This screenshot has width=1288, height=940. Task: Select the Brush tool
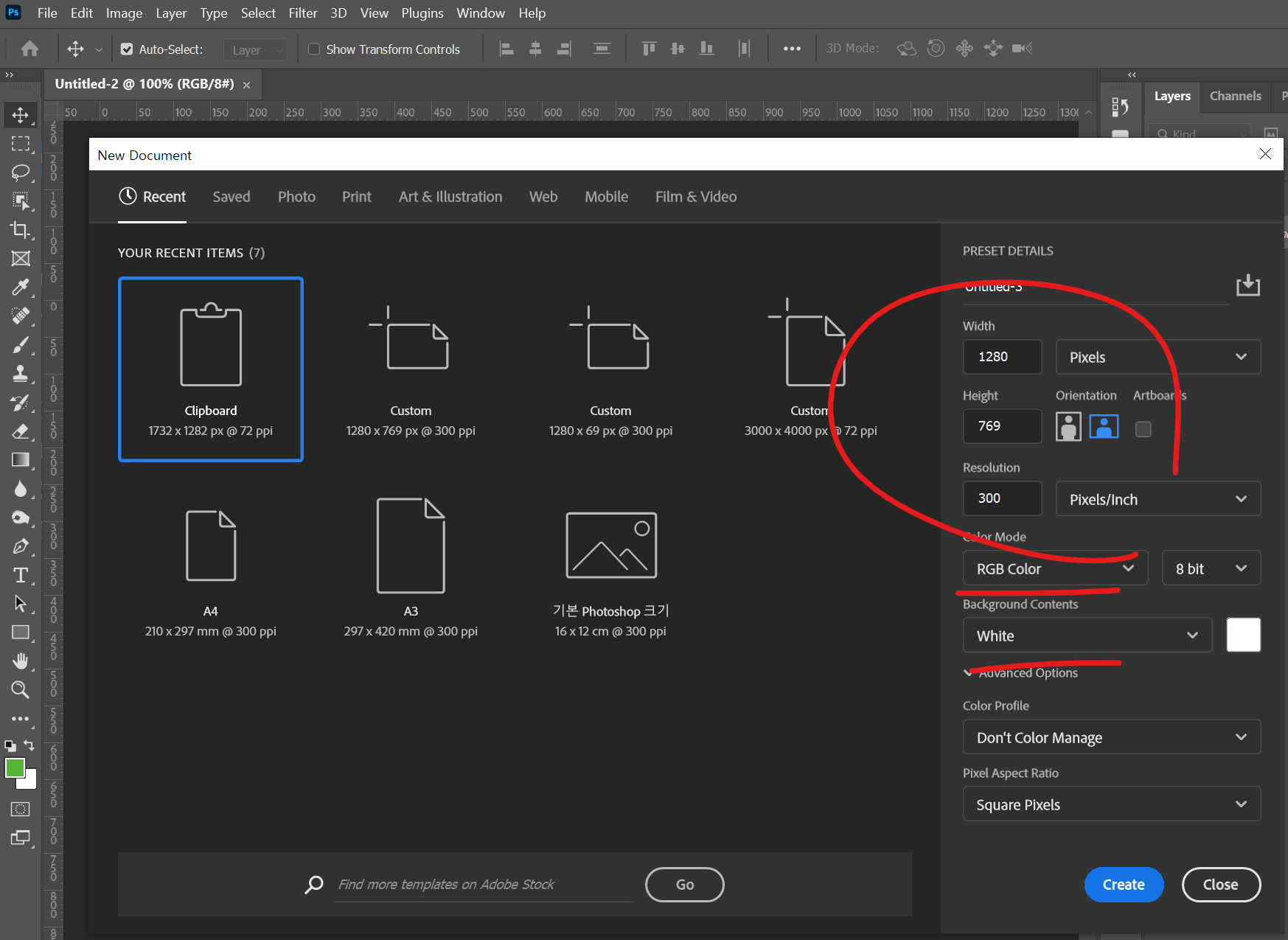(21, 345)
